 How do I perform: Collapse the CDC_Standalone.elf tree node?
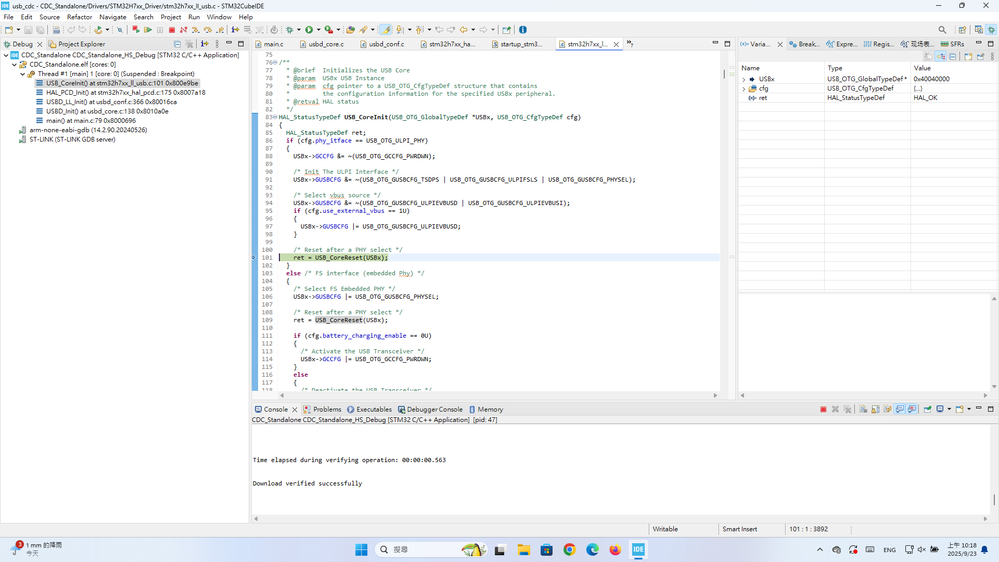click(x=15, y=65)
